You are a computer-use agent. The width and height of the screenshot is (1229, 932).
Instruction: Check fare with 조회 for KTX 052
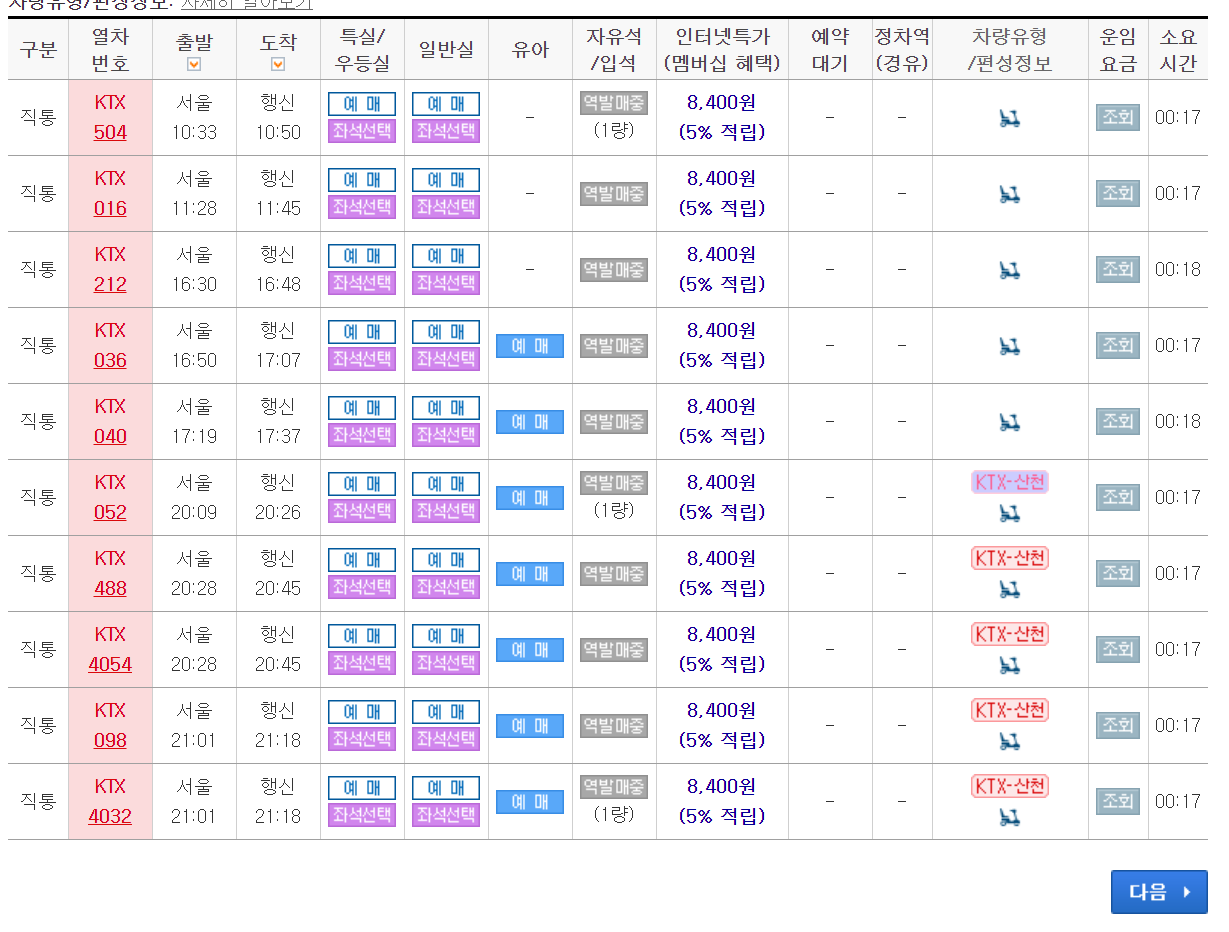click(x=1118, y=497)
